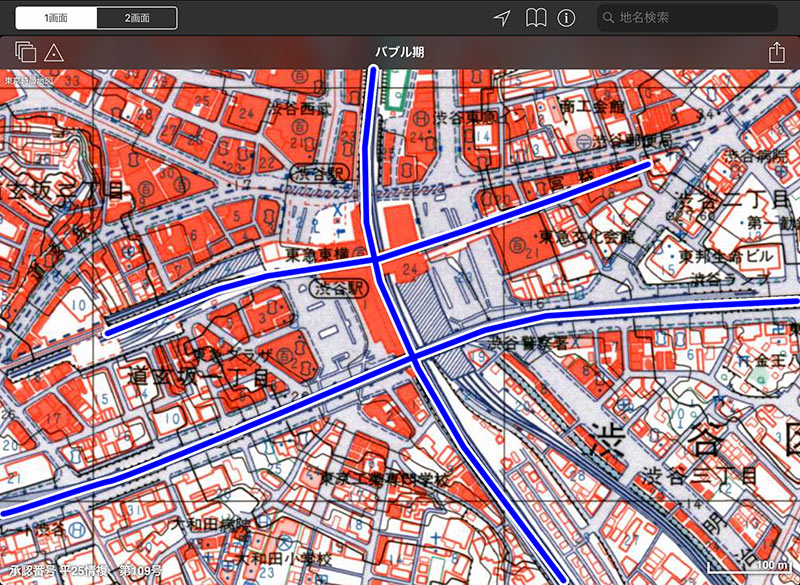Open the map layers stack icon

coord(26,52)
